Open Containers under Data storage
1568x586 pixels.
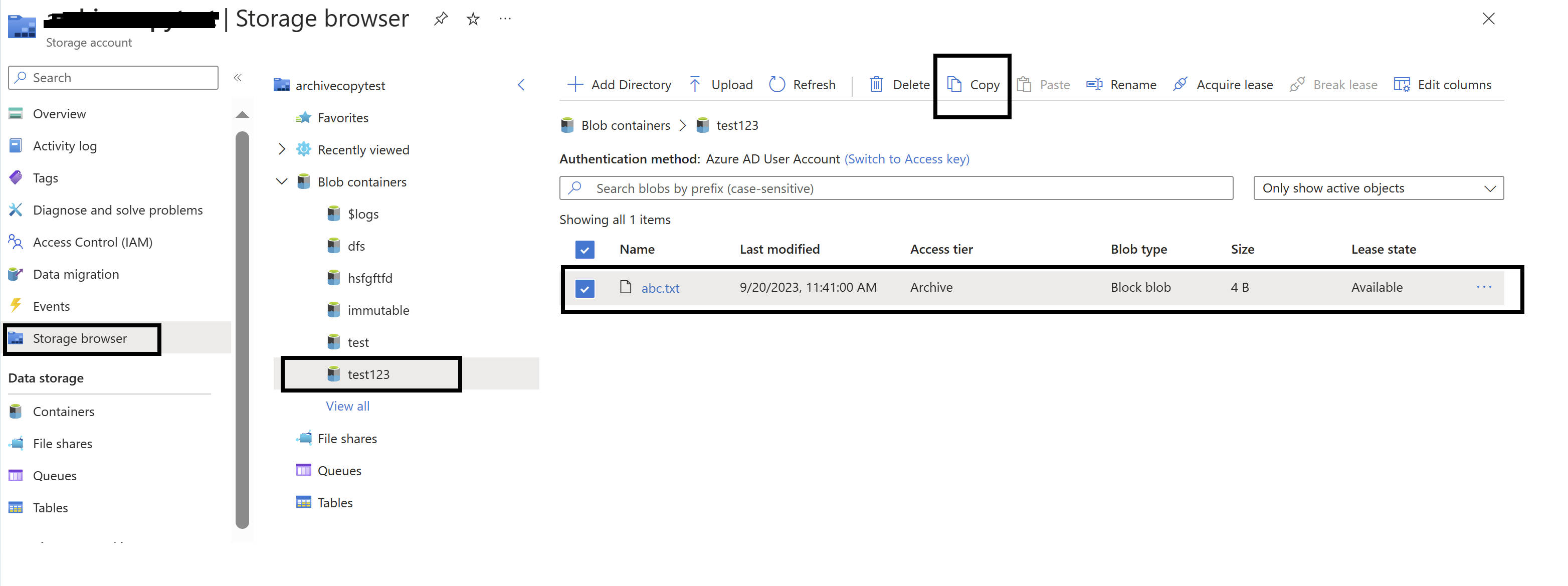(63, 412)
